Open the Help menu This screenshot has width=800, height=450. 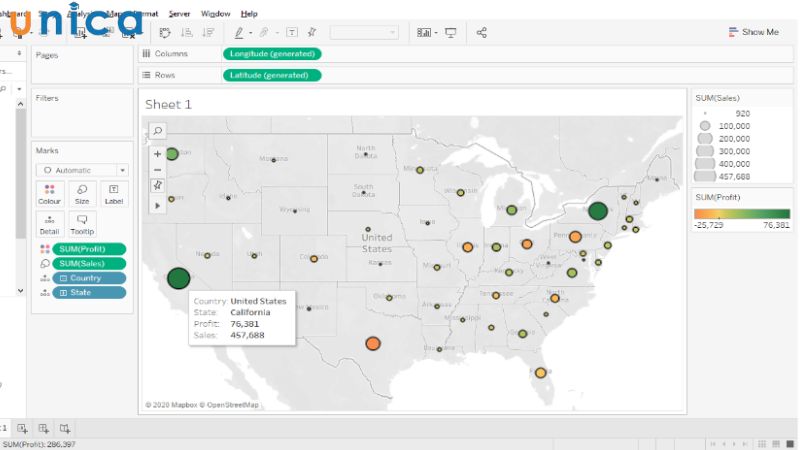click(249, 14)
